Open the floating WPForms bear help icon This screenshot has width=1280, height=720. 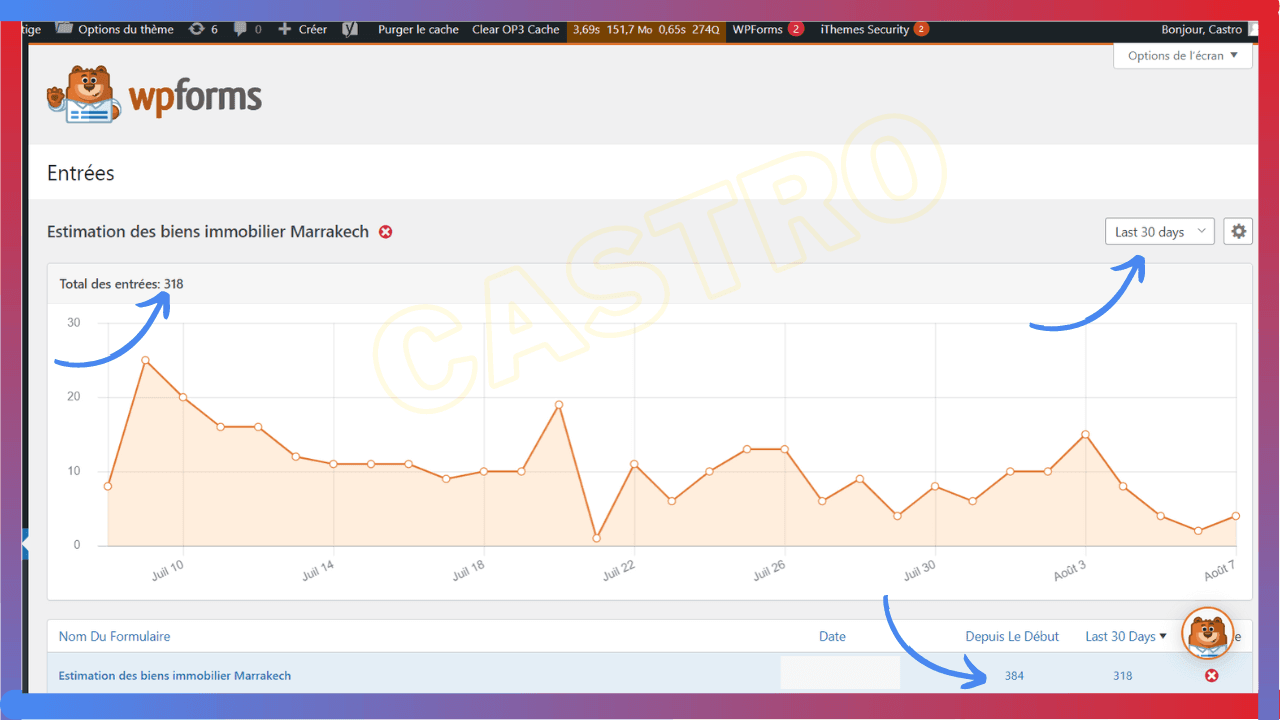click(x=1208, y=633)
